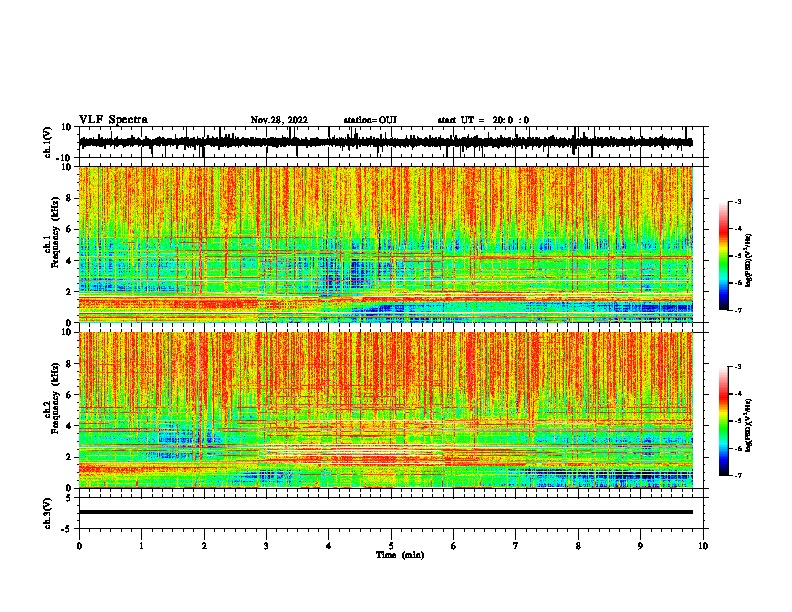Image resolution: width=792 pixels, height=612 pixels.
Task: Click the 'Time (min)' axis title
Action: pyautogui.click(x=400, y=555)
